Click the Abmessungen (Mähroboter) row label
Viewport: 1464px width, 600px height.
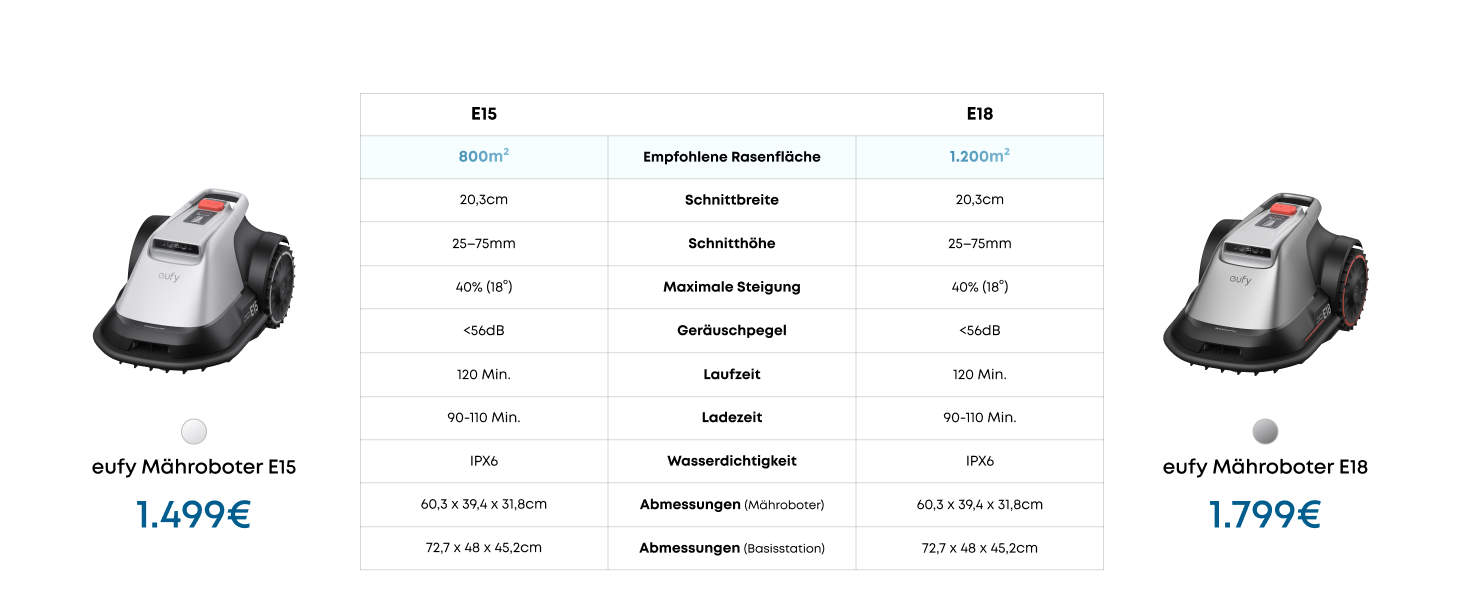point(732,505)
